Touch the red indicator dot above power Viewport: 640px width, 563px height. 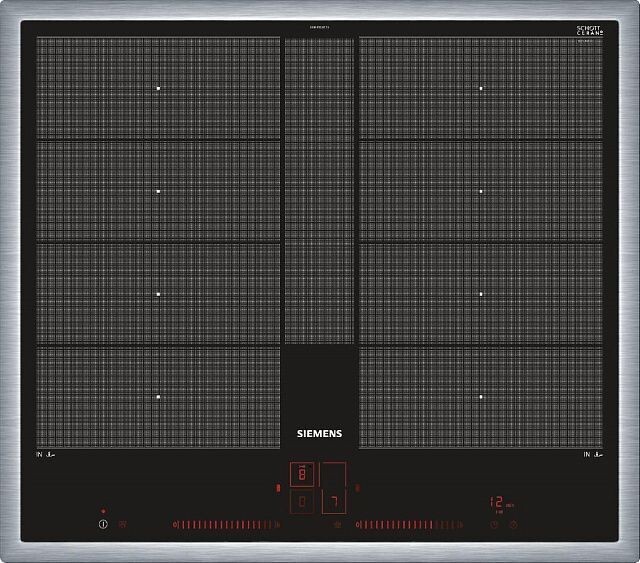102,511
